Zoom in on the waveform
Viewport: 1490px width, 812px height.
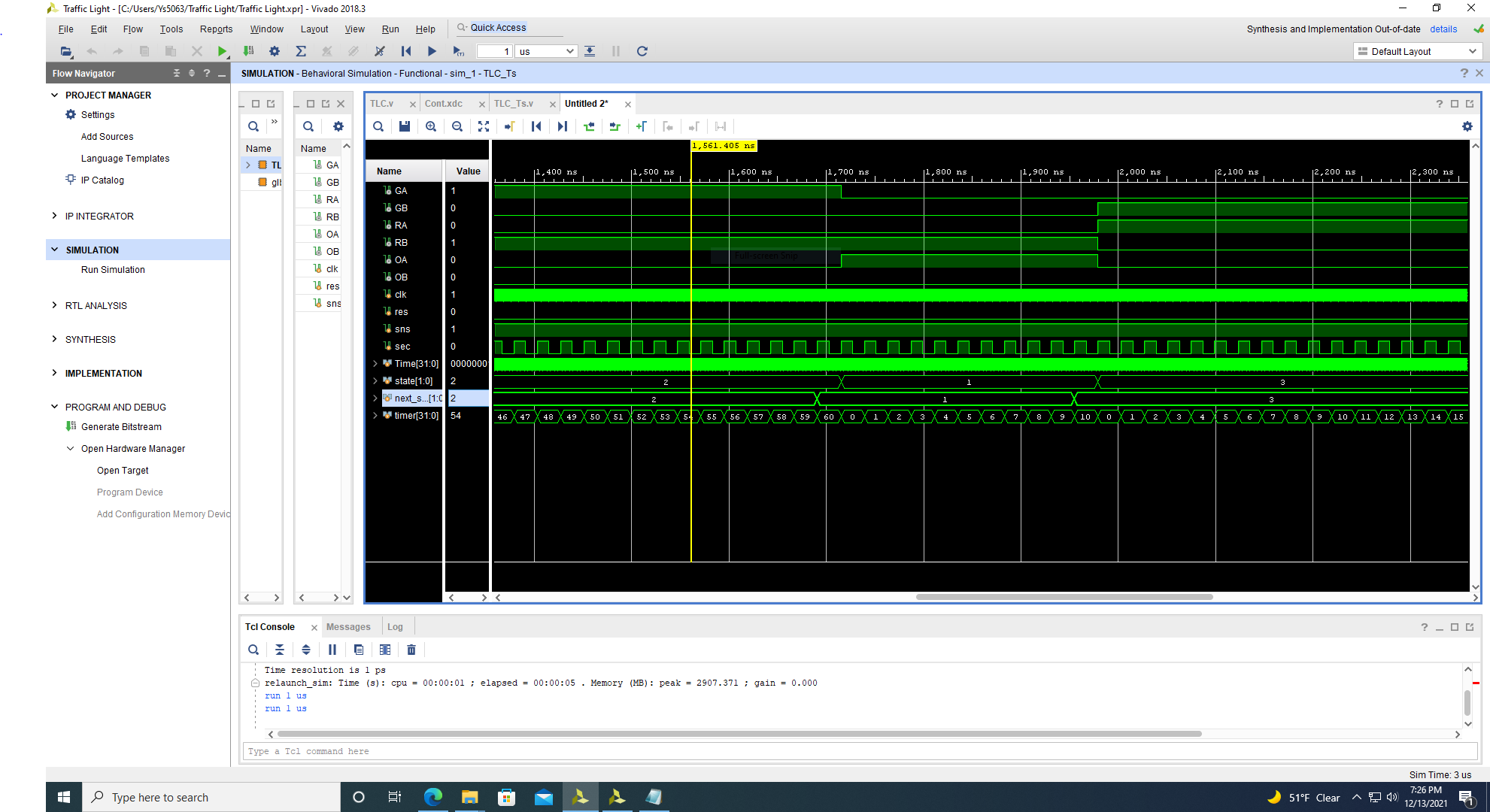pyautogui.click(x=431, y=126)
